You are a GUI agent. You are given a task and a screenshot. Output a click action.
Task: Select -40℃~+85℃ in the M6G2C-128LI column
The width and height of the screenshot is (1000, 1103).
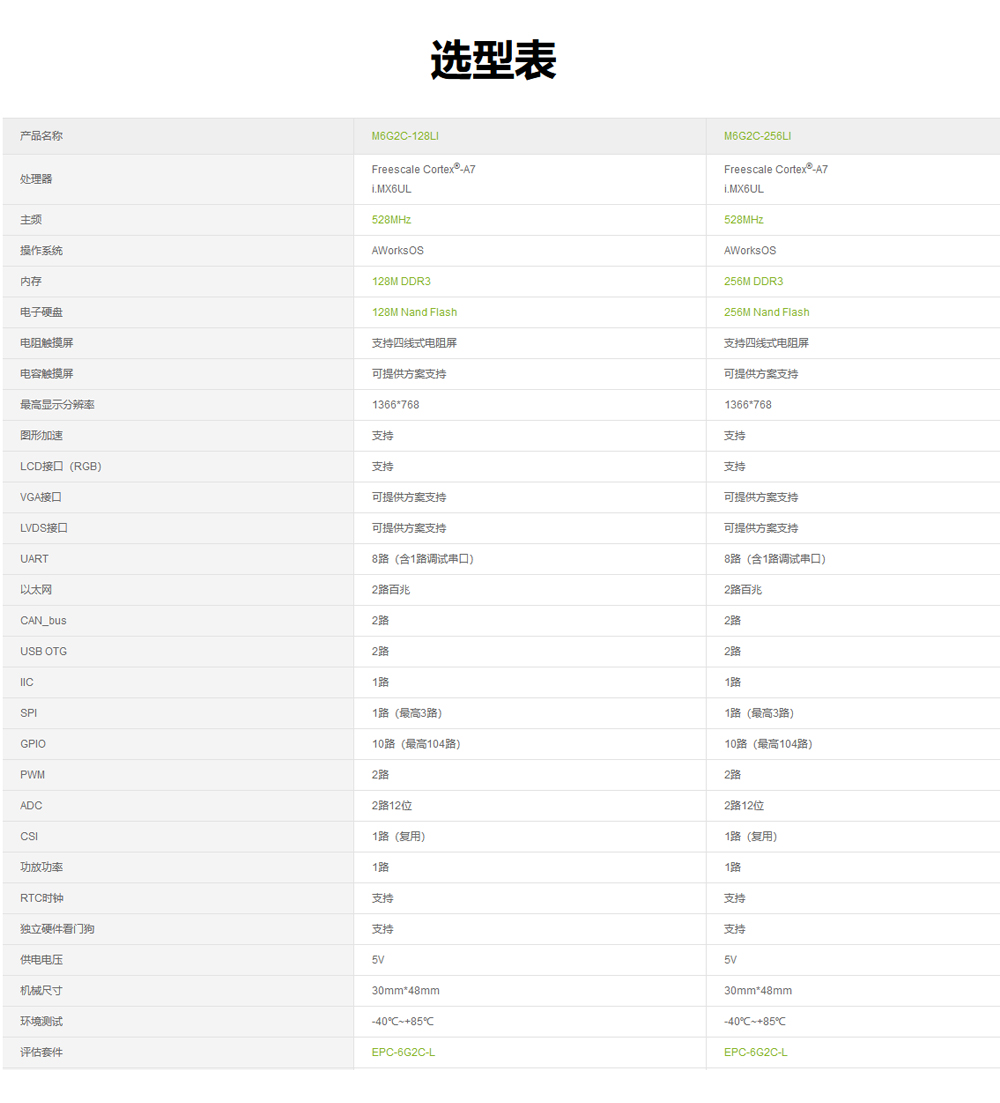(x=402, y=1022)
